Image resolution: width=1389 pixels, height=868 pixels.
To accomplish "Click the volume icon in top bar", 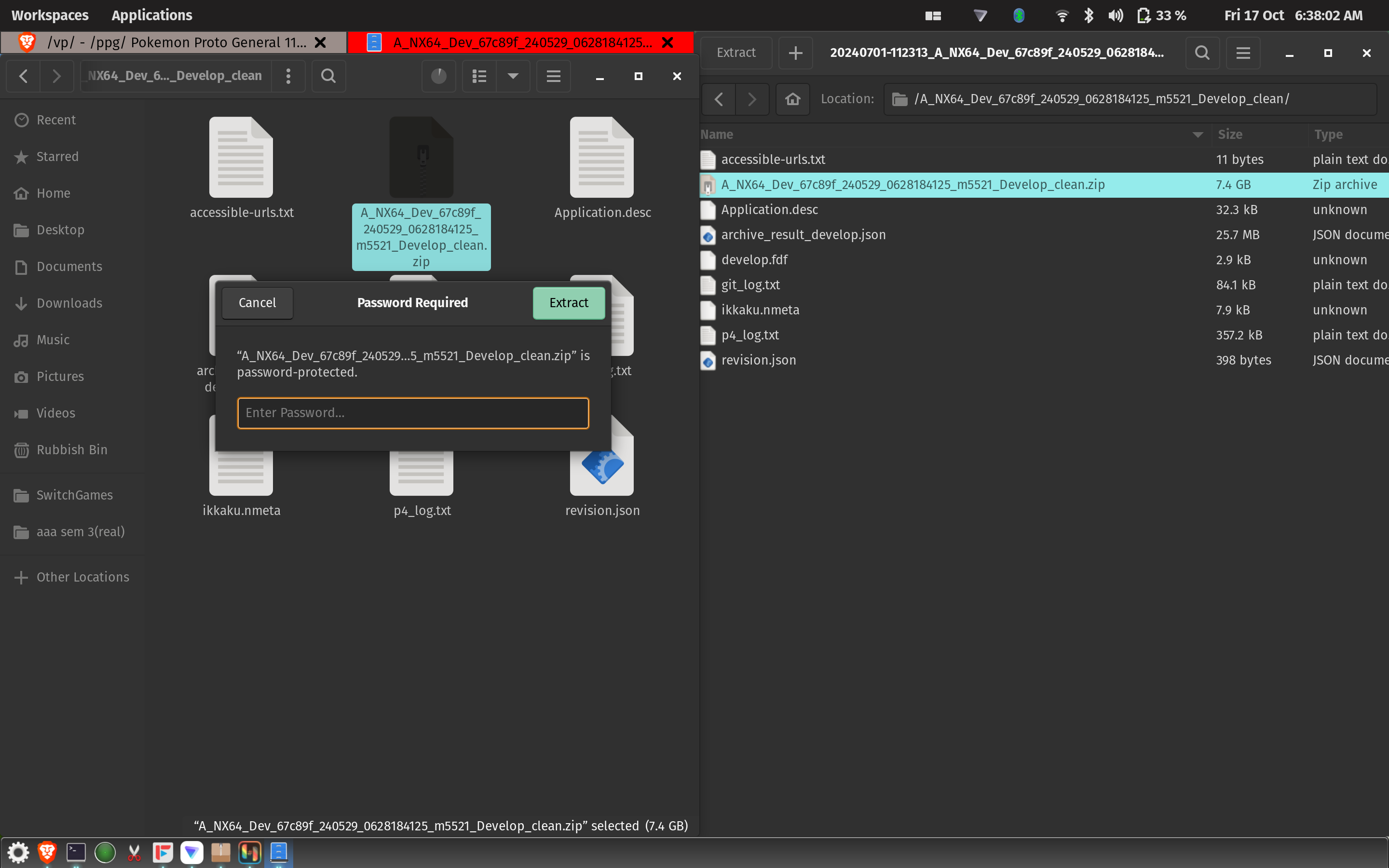I will (x=1115, y=15).
